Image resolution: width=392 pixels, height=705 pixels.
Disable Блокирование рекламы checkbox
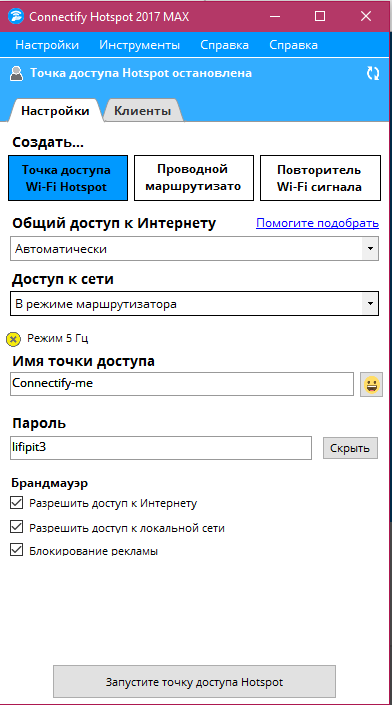point(16,550)
